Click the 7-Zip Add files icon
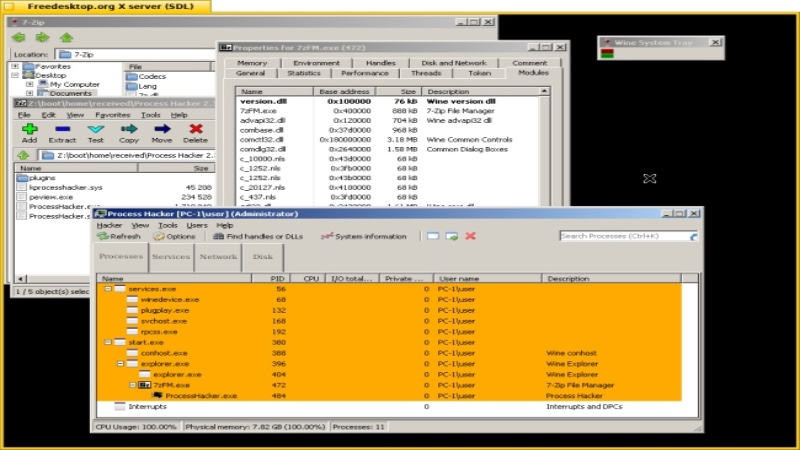 [29, 129]
